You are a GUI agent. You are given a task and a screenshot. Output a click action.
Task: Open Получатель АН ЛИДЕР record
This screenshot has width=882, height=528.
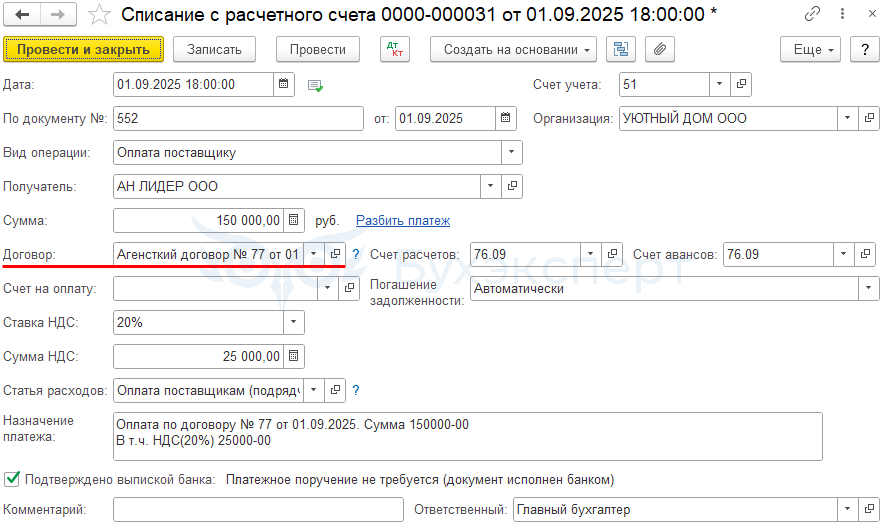click(x=512, y=186)
